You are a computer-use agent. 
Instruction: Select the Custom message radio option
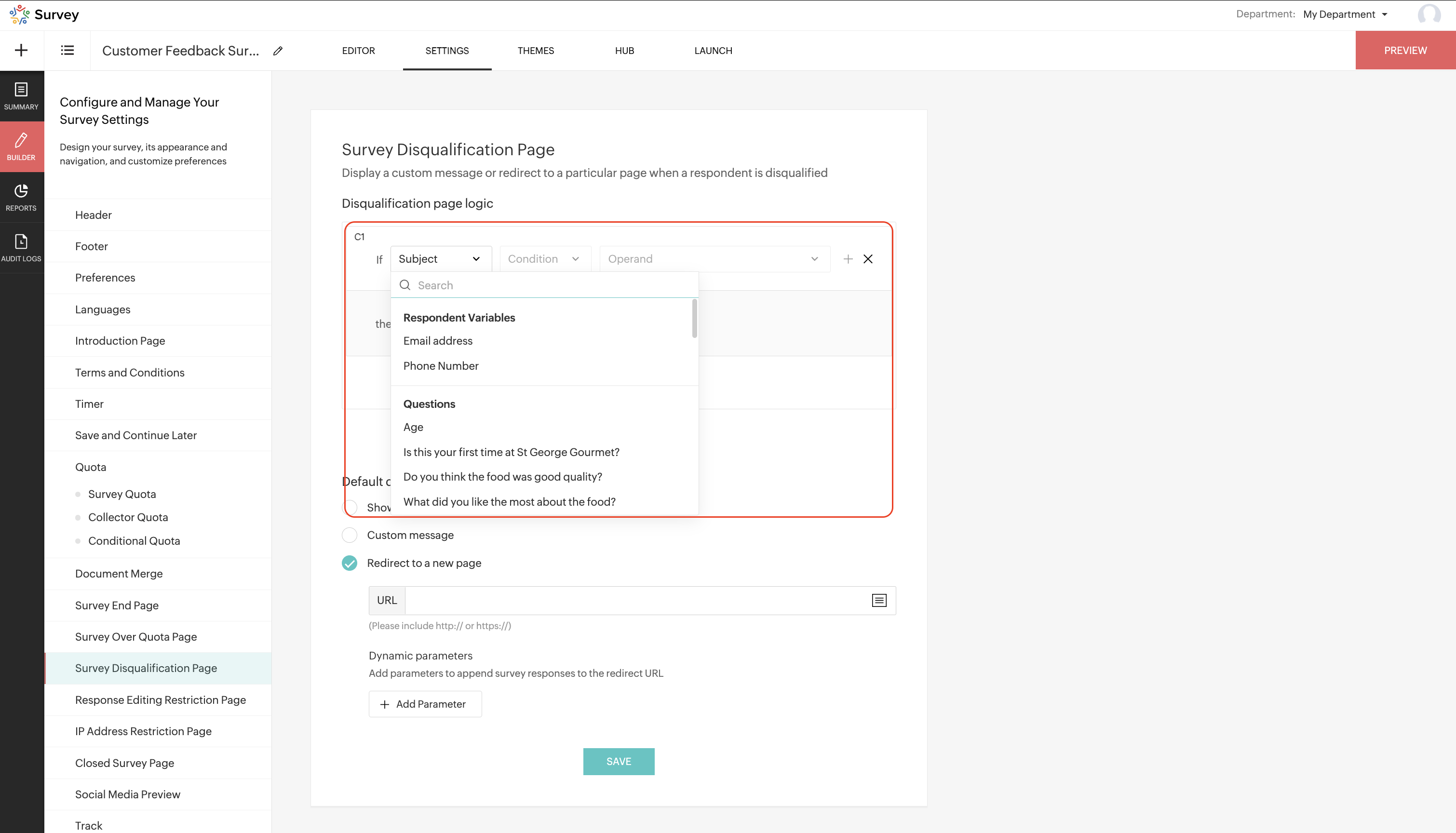pyautogui.click(x=350, y=535)
